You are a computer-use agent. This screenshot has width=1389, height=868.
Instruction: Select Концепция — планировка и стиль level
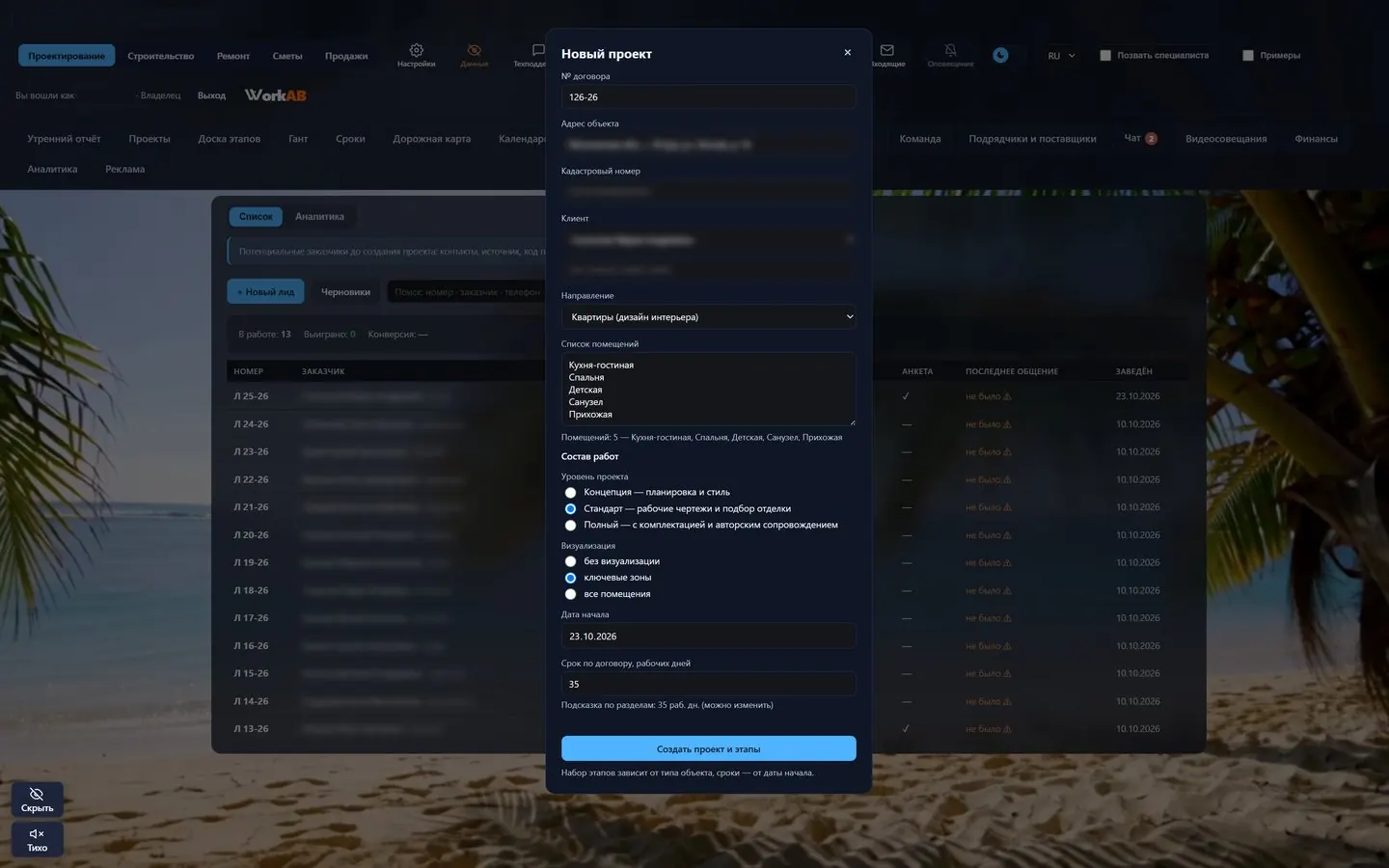pos(571,493)
